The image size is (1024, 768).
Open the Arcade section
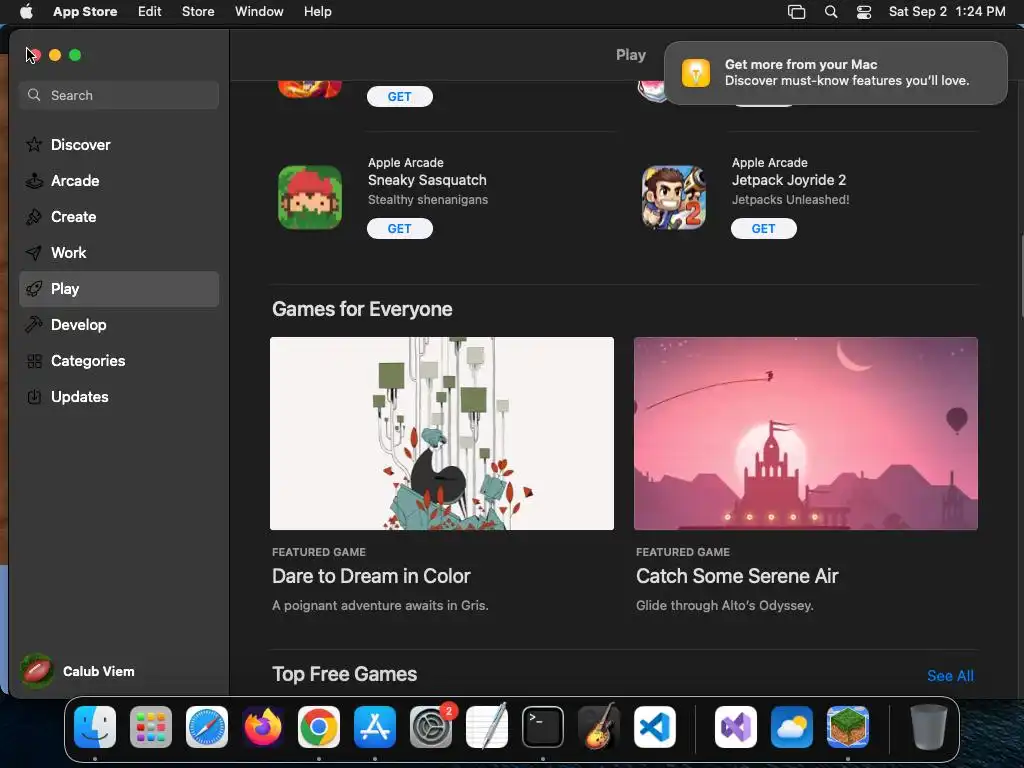pos(119,181)
